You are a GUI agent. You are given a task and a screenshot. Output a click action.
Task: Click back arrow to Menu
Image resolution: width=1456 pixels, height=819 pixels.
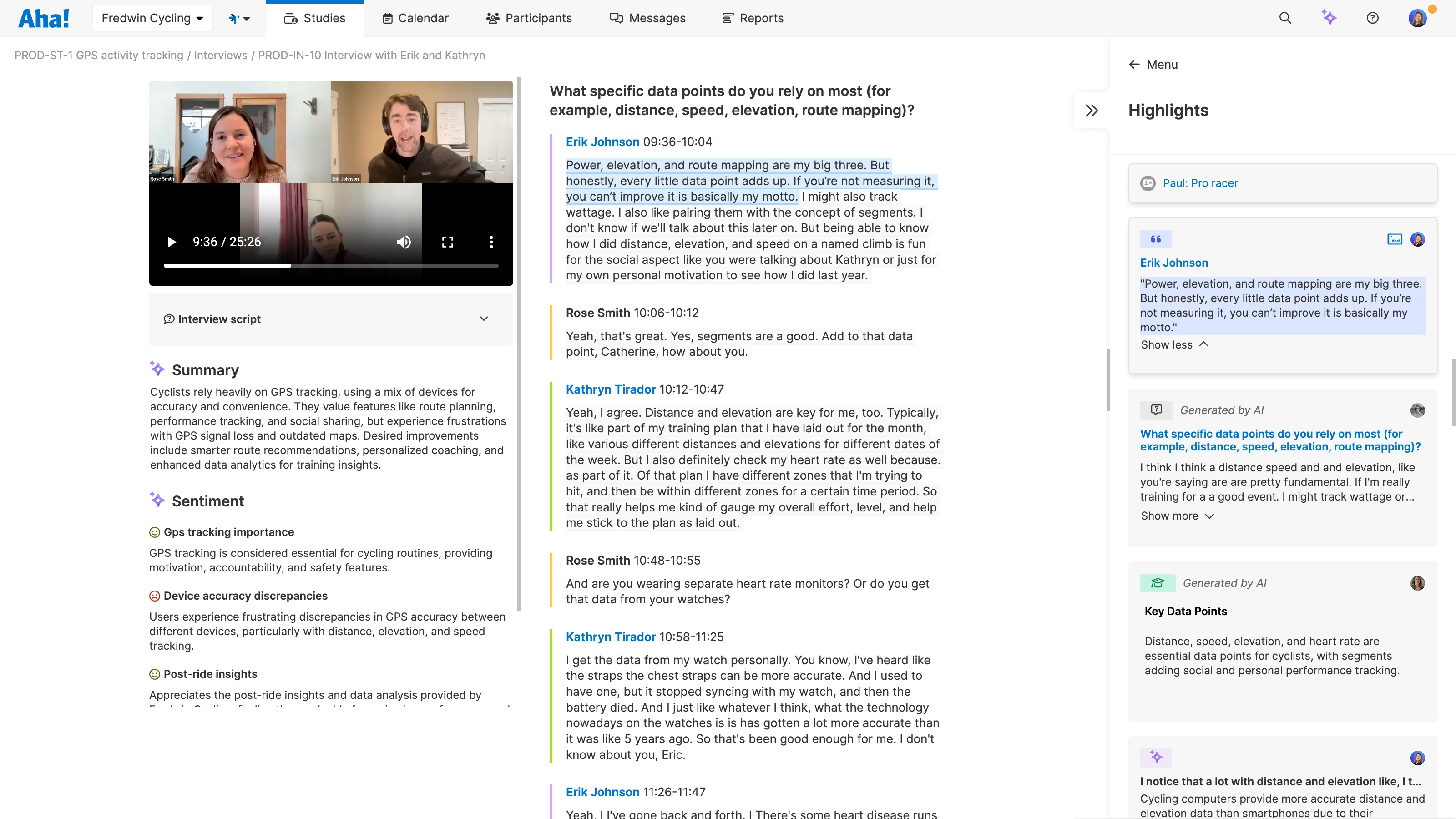(x=1134, y=65)
